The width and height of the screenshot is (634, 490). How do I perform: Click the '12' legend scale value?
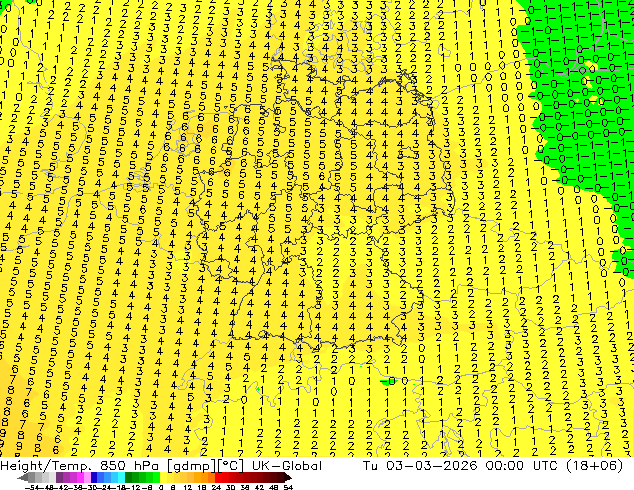click(x=188, y=487)
